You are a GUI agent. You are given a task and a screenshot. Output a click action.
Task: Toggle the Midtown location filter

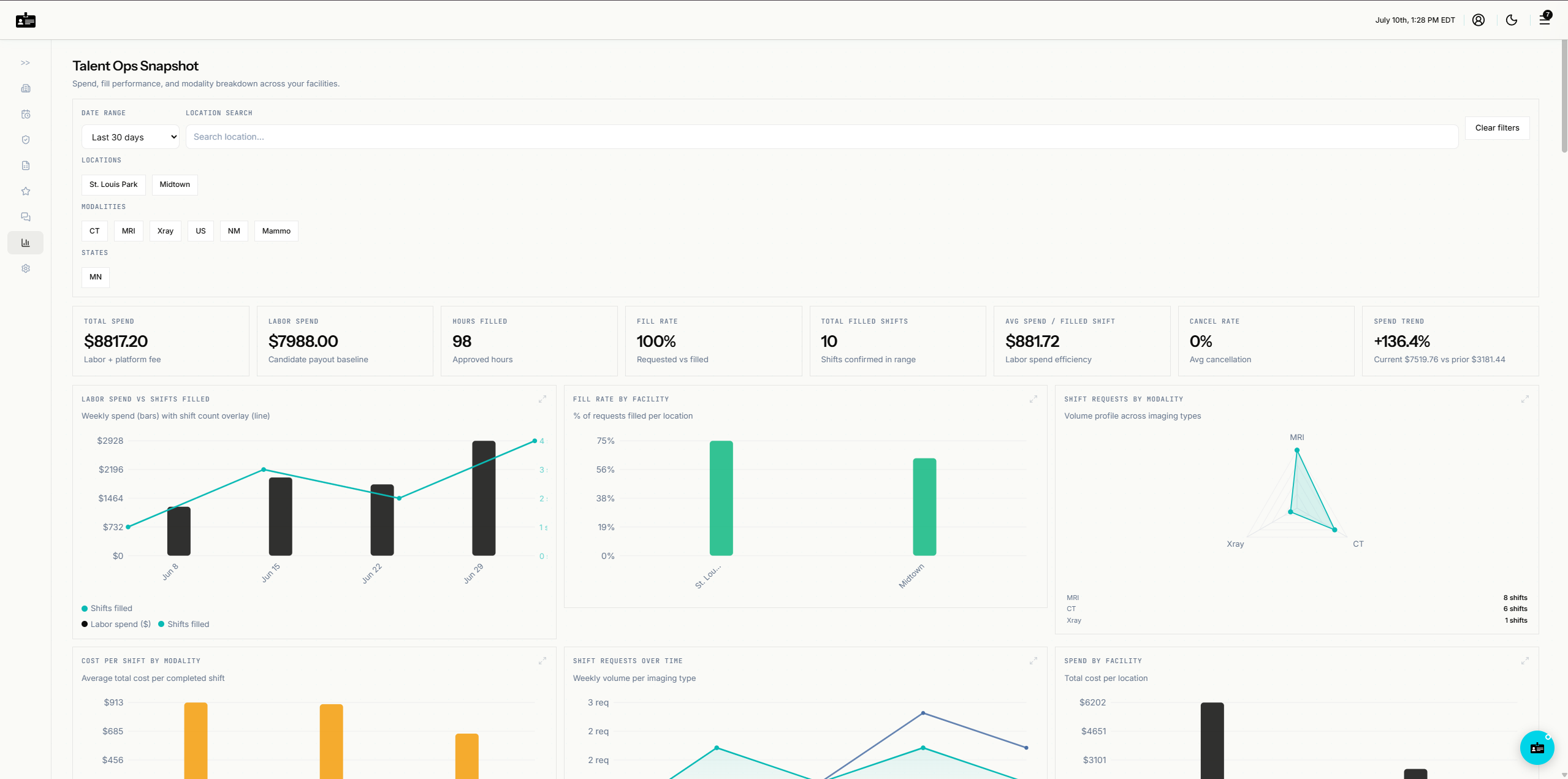175,184
